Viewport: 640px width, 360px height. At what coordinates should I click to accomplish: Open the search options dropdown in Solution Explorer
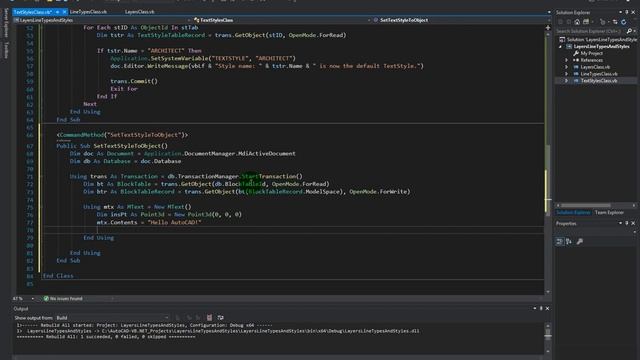click(634, 31)
